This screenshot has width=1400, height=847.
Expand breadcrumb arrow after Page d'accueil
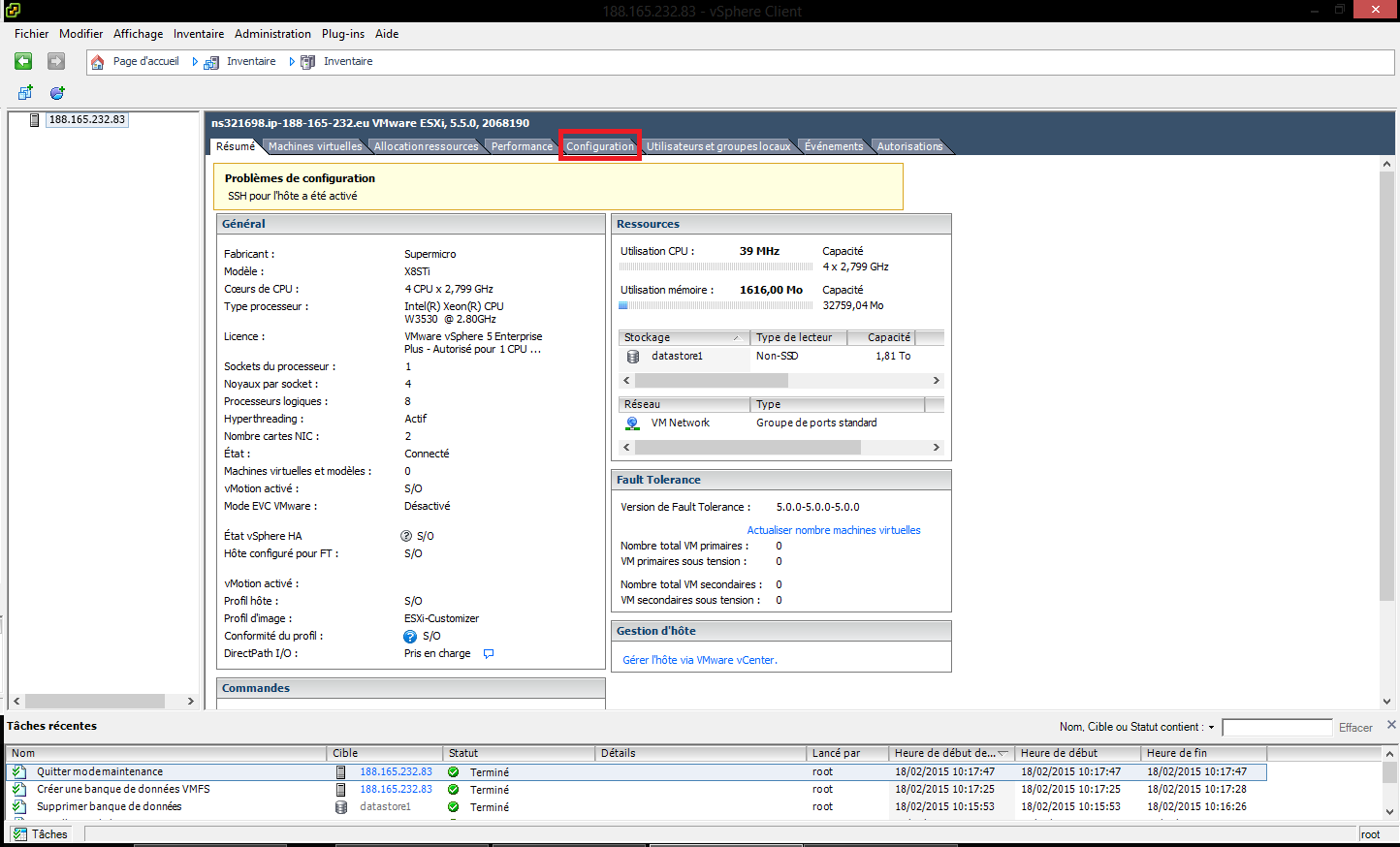click(194, 61)
